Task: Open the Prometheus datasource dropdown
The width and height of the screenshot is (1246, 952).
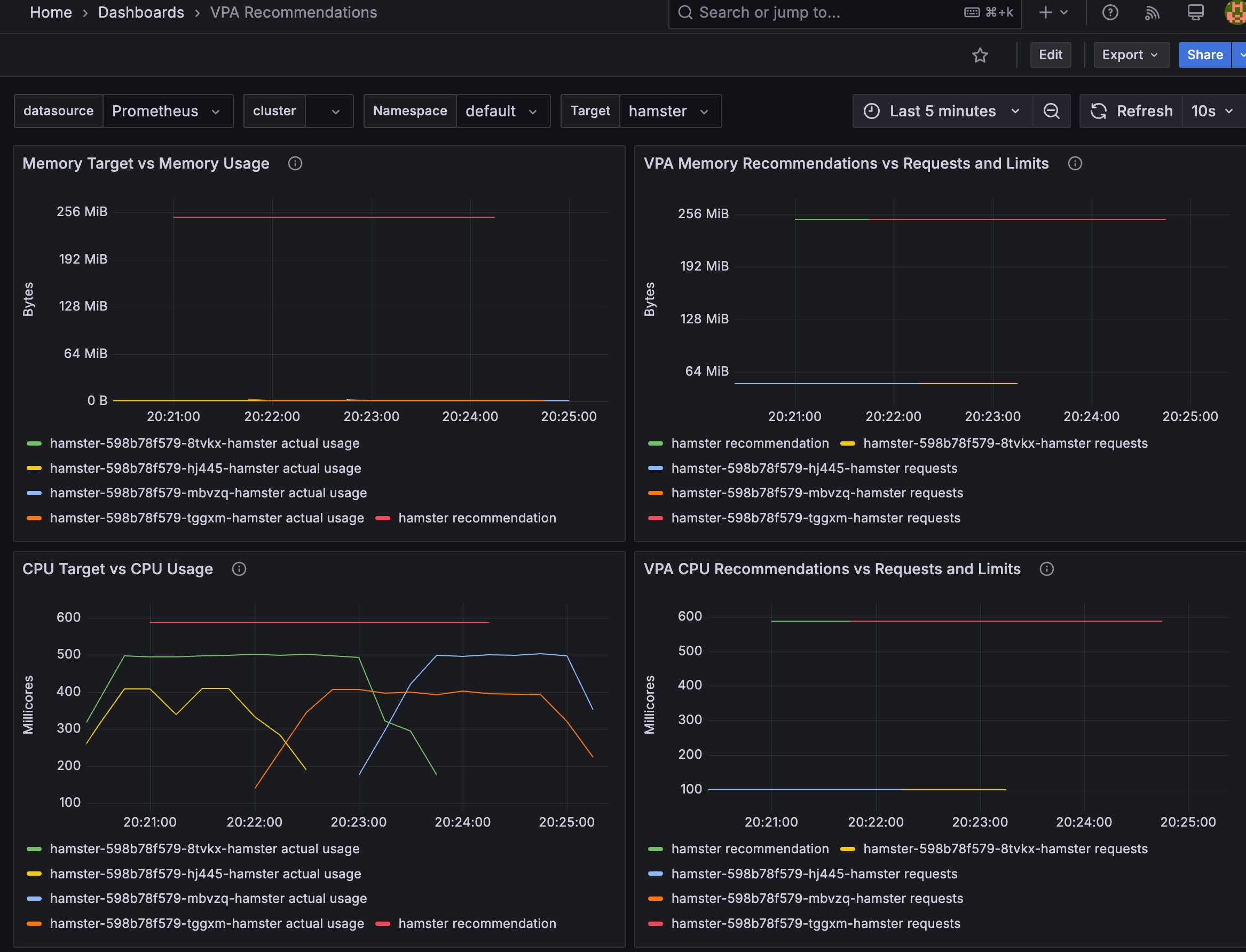Action: 167,111
